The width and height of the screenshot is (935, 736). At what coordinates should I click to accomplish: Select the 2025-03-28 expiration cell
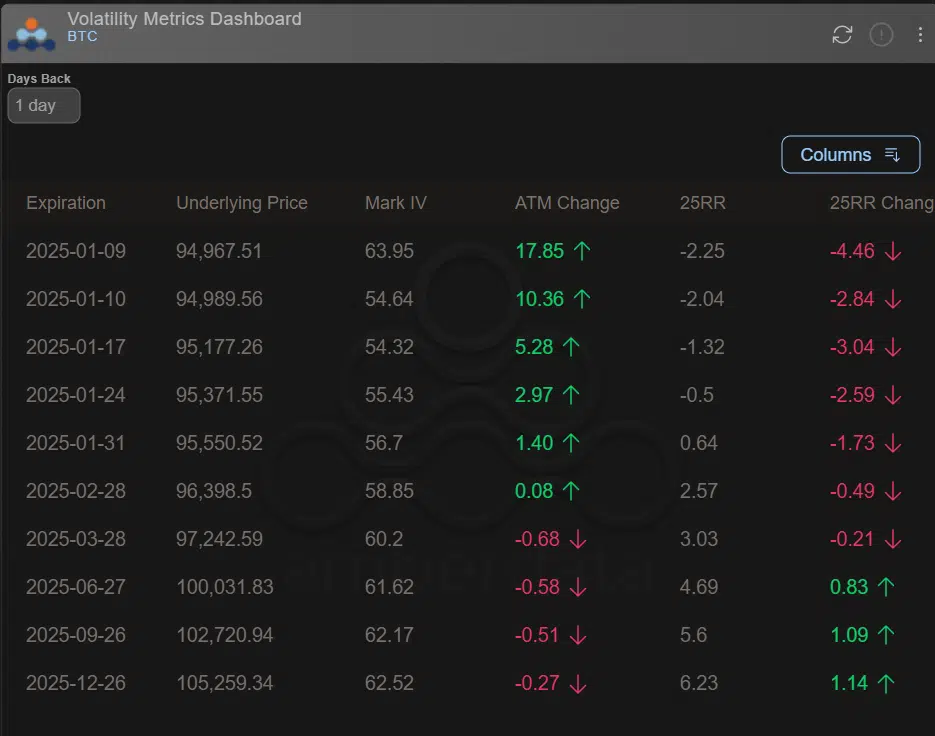tap(76, 539)
